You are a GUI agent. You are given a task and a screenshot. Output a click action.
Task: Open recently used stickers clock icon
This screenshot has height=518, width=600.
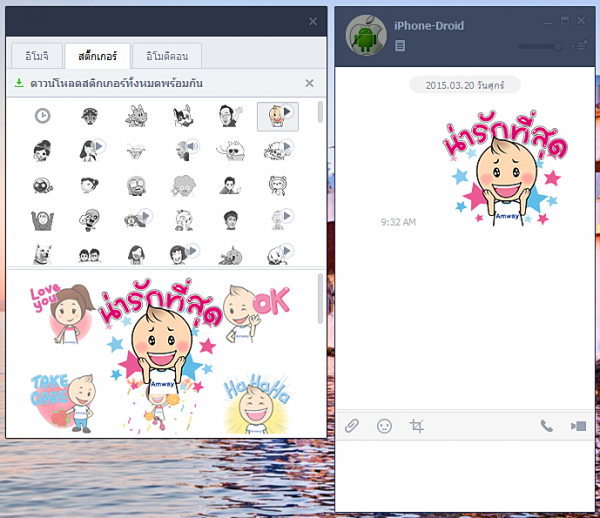point(42,116)
